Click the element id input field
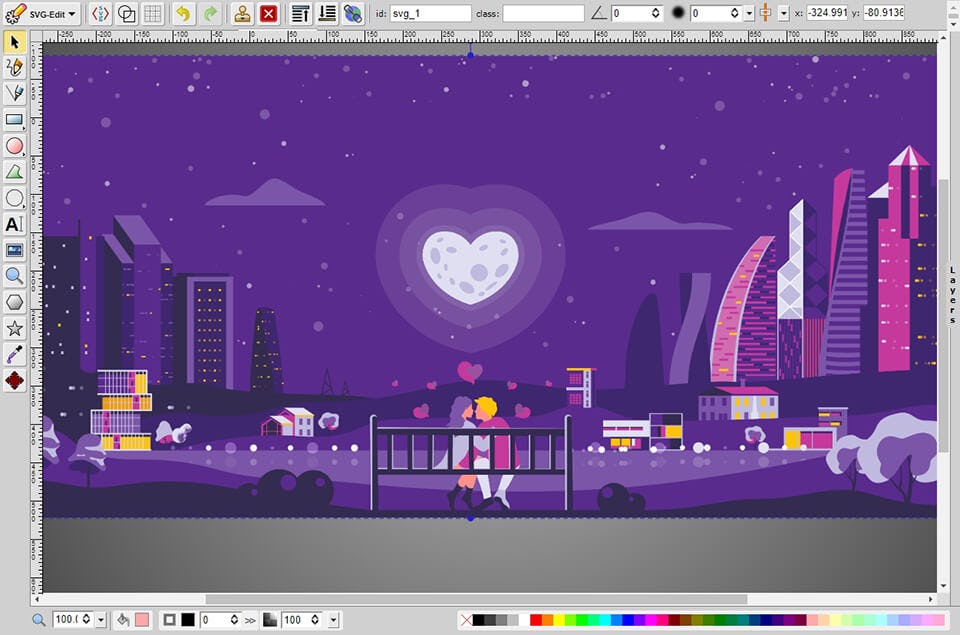The height and width of the screenshot is (635, 960). [x=431, y=14]
